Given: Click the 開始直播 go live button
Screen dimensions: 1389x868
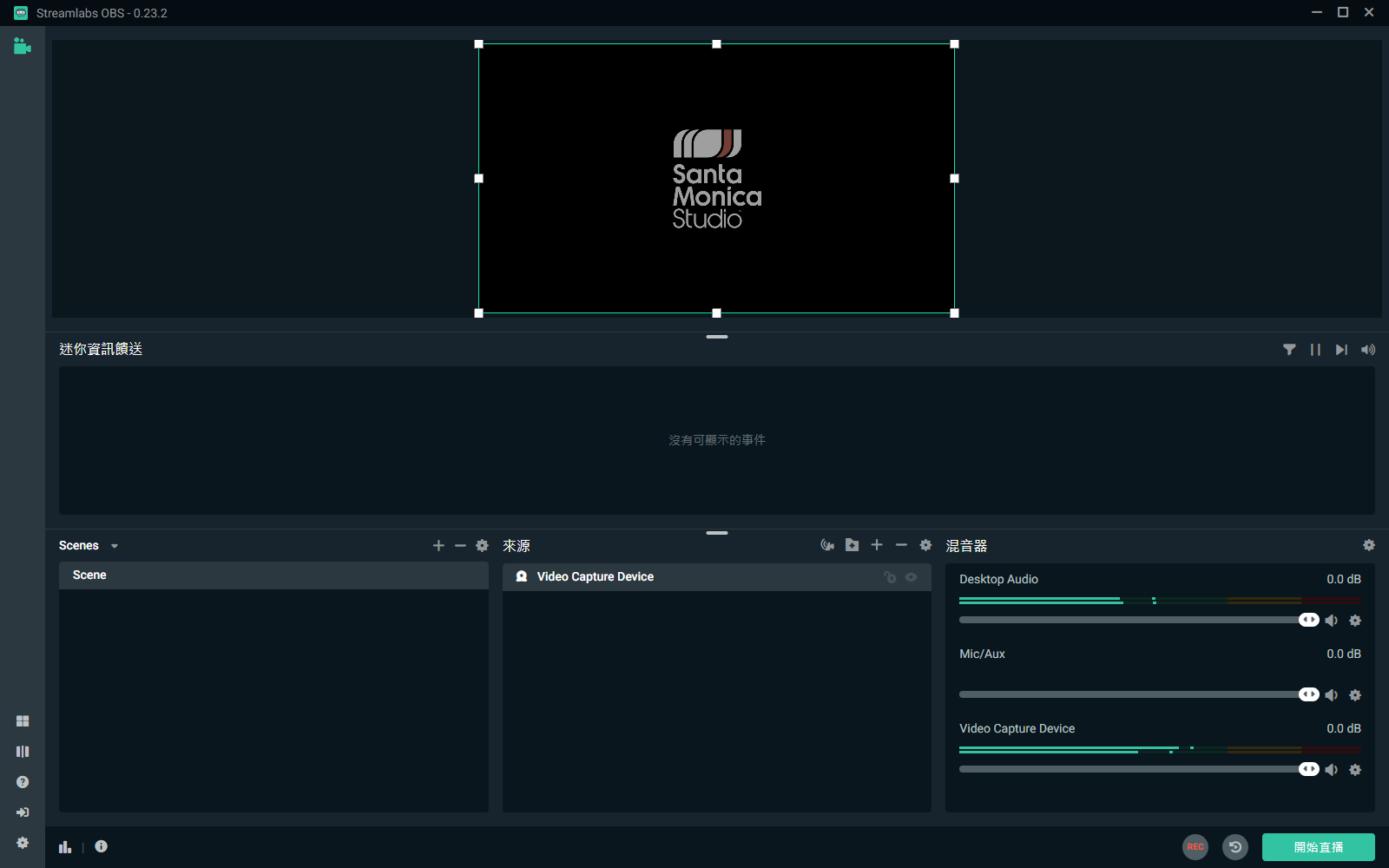Looking at the screenshot, I should click(x=1319, y=847).
